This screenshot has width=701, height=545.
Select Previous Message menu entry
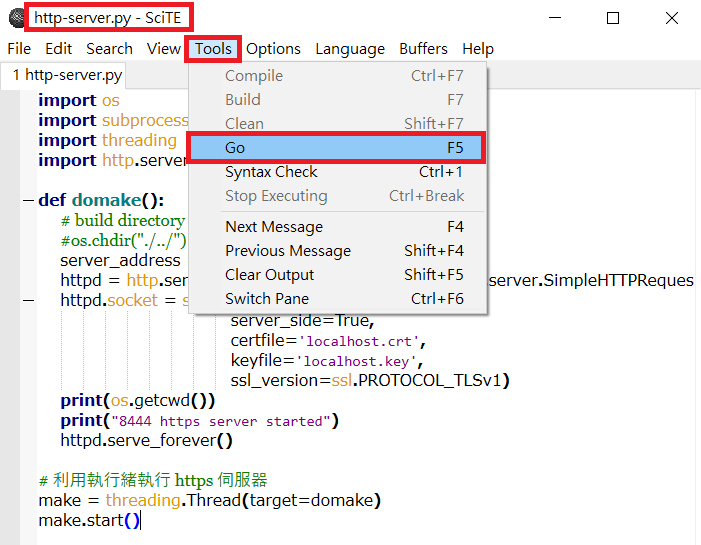[336, 251]
